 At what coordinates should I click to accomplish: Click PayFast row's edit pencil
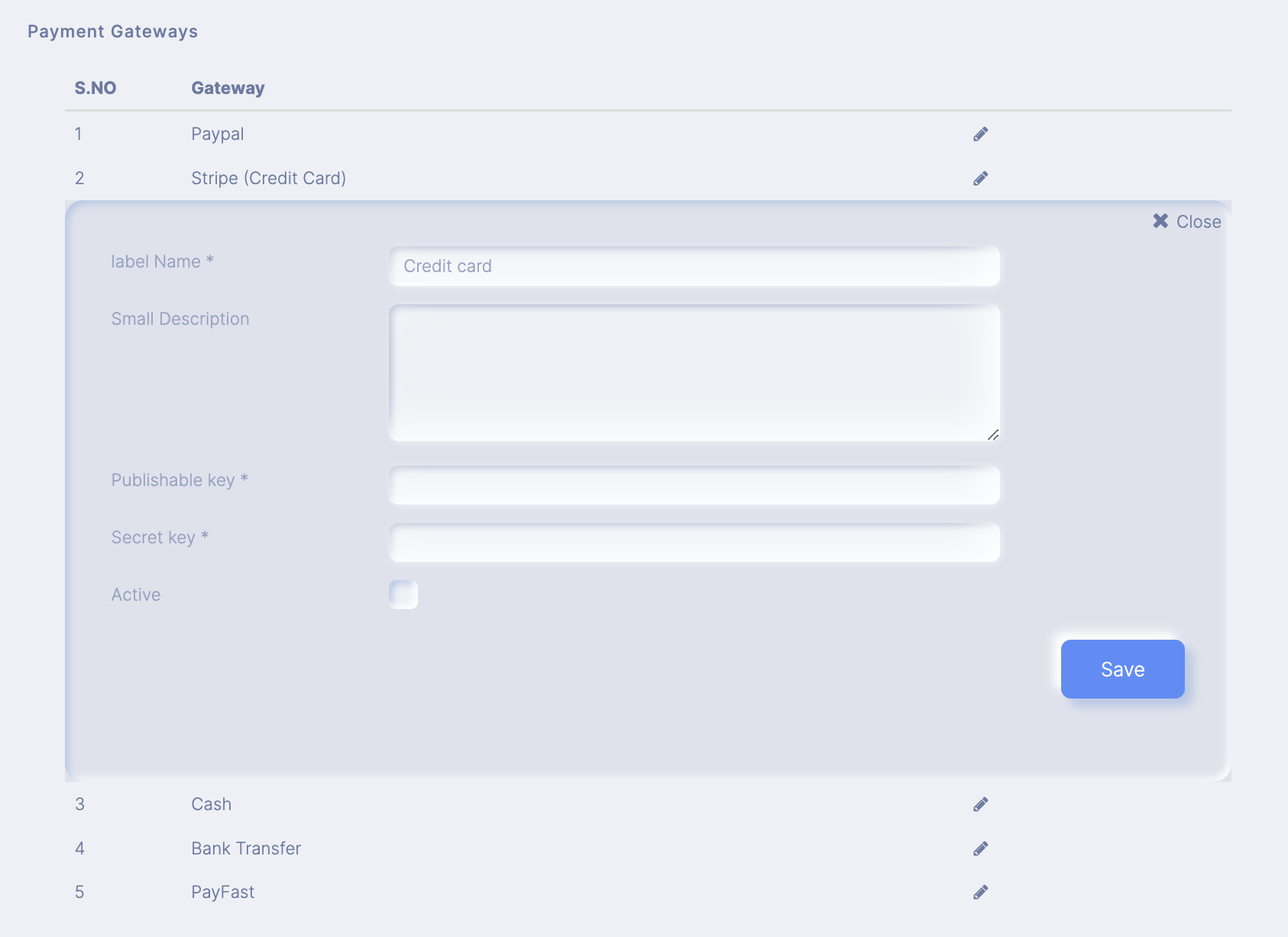point(981,893)
